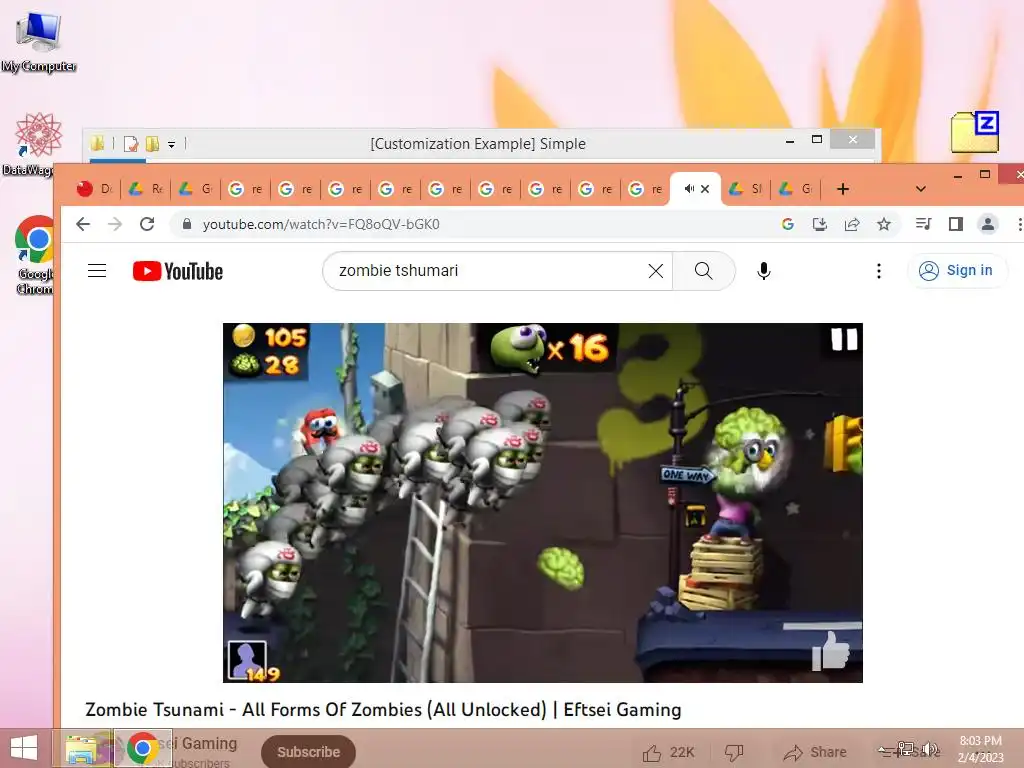Mute the tab via speaker icon
Screen dimensions: 1024x768
[689, 189]
